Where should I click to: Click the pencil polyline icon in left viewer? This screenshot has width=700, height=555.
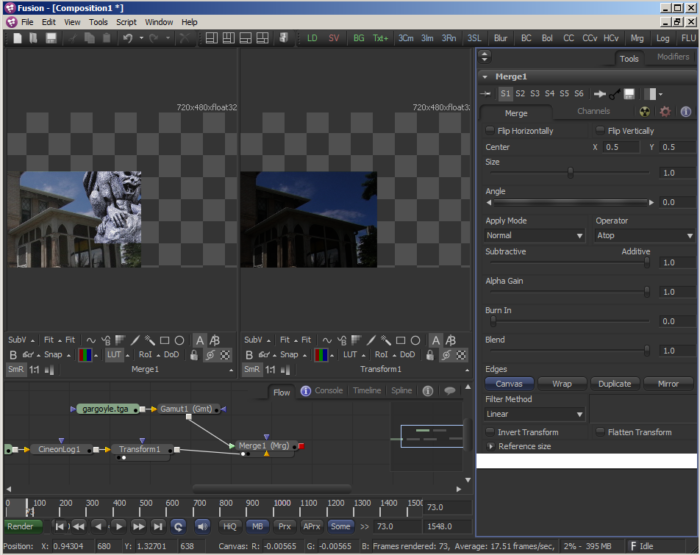pyautogui.click(x=135, y=340)
